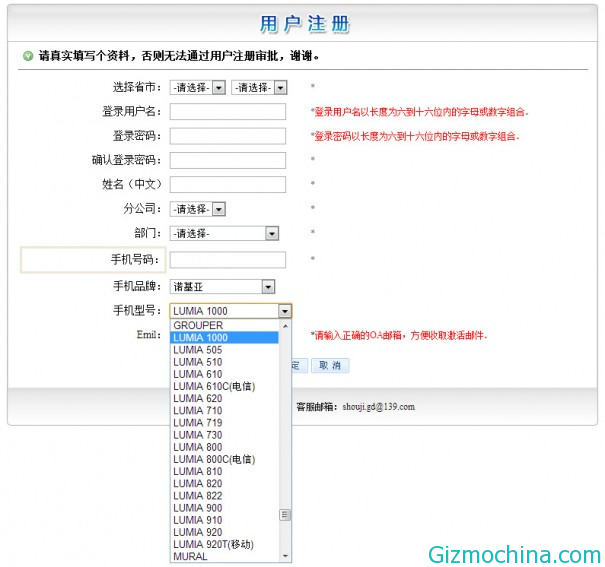Image resolution: width=605 pixels, height=567 pixels.
Task: Click the model list scroll up arrow
Action: point(285,326)
